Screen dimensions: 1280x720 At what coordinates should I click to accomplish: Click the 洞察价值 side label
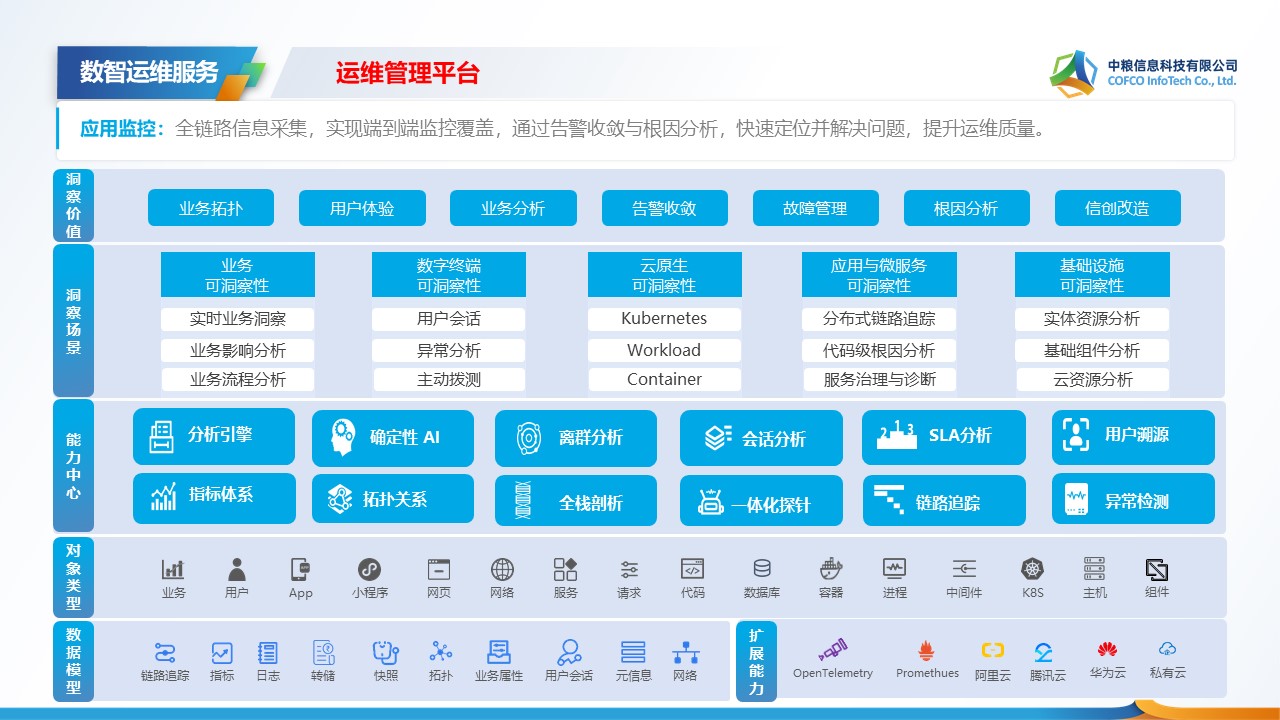[74, 206]
